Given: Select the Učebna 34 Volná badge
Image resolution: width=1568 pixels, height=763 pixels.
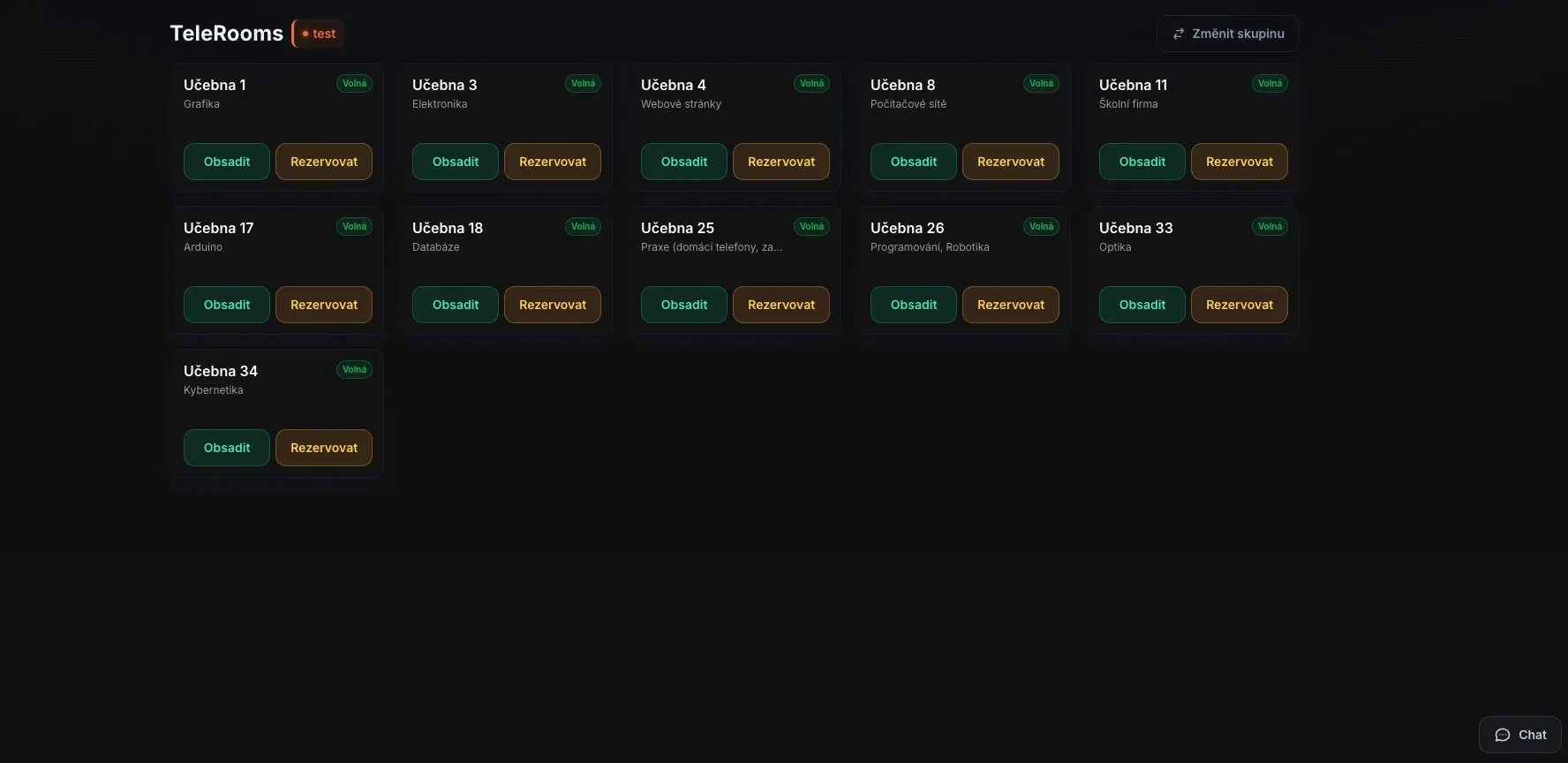Looking at the screenshot, I should point(354,370).
